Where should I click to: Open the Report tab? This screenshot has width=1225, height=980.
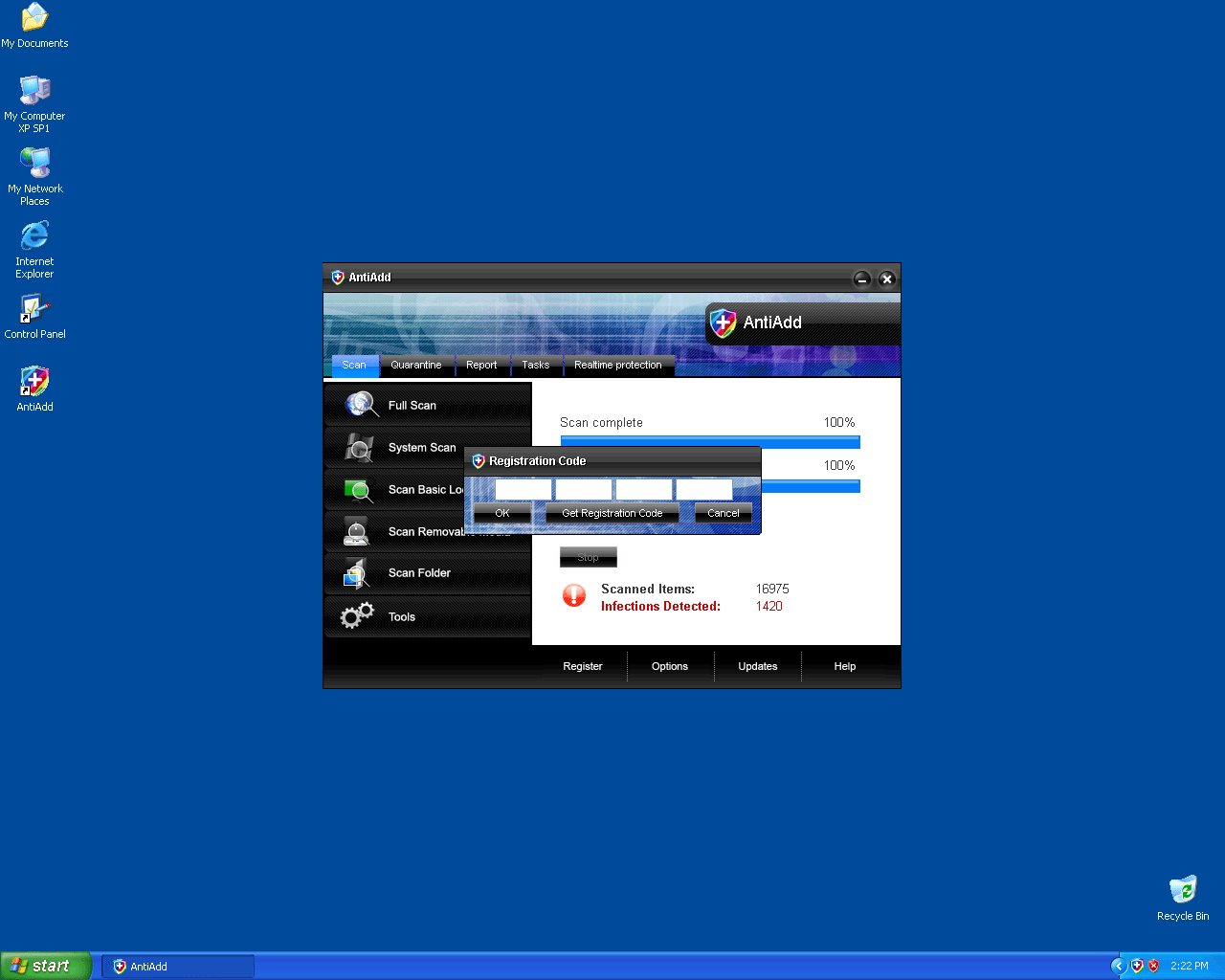coord(481,365)
